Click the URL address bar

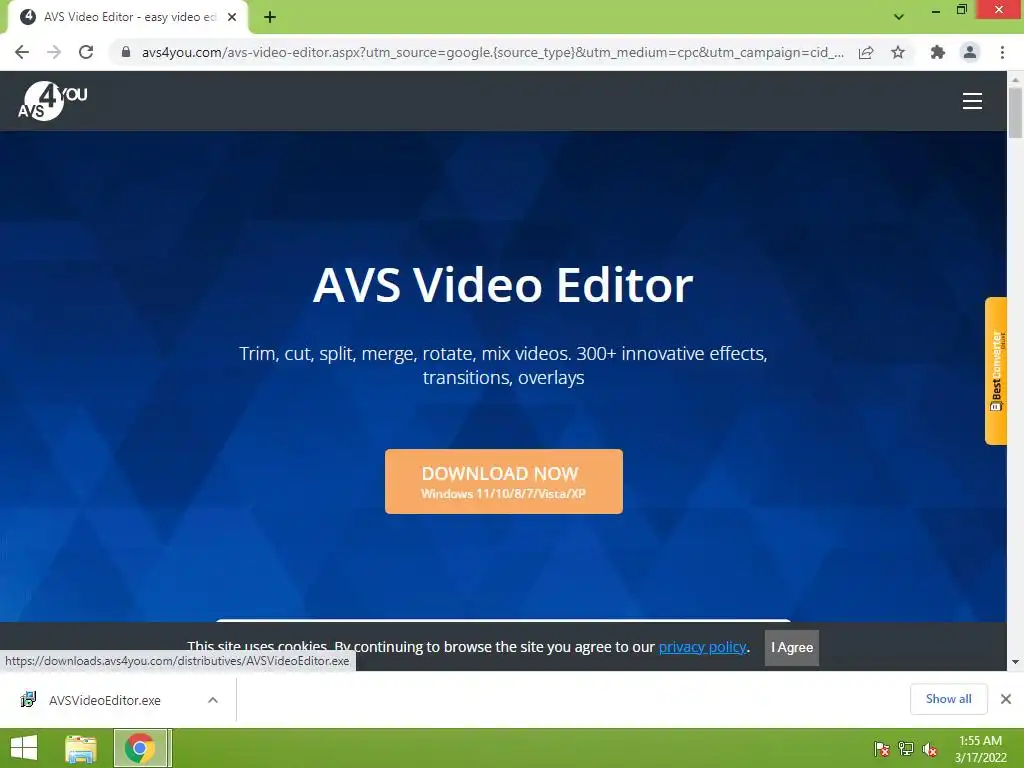pos(493,52)
